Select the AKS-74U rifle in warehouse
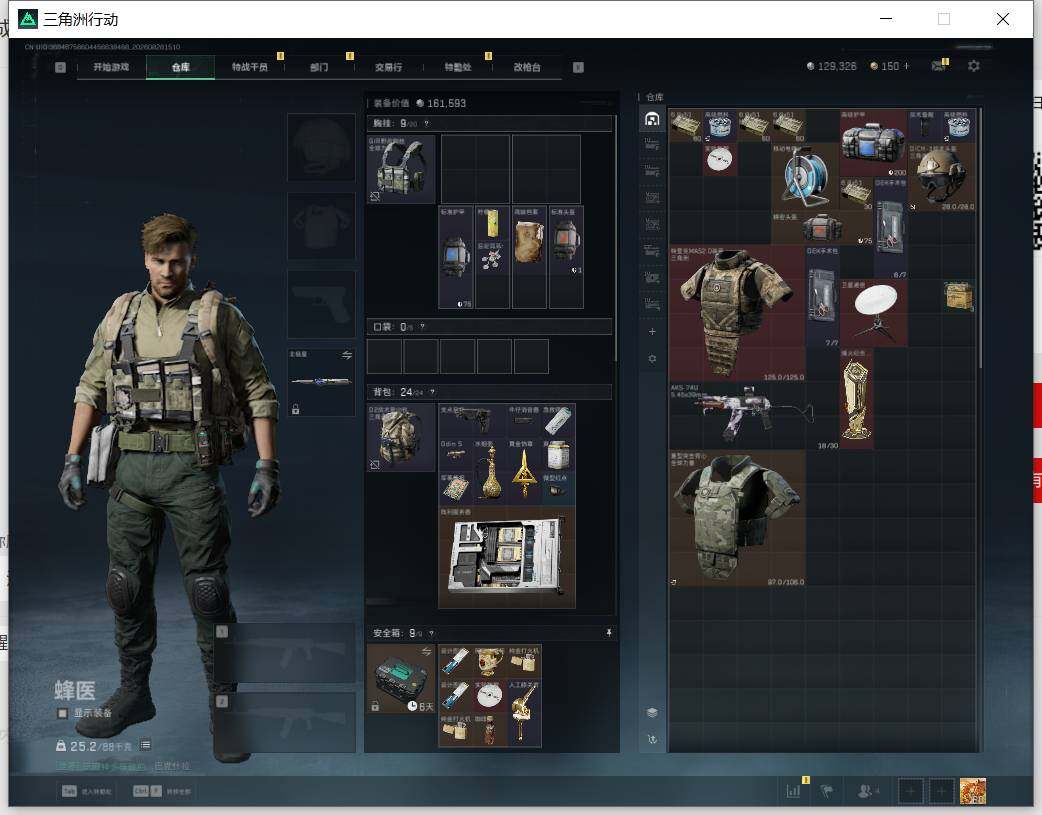The width and height of the screenshot is (1042, 815). [x=754, y=416]
